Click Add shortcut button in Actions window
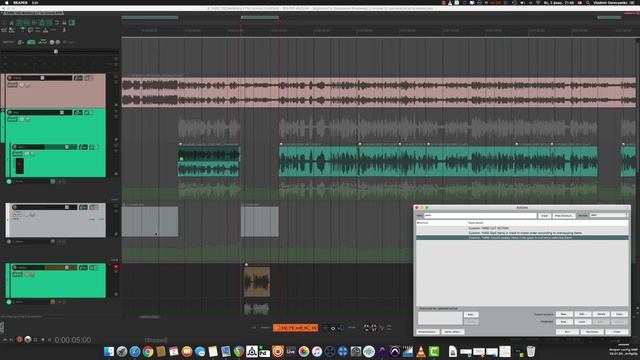Image resolution: width=640 pixels, height=360 pixels. click(x=471, y=314)
